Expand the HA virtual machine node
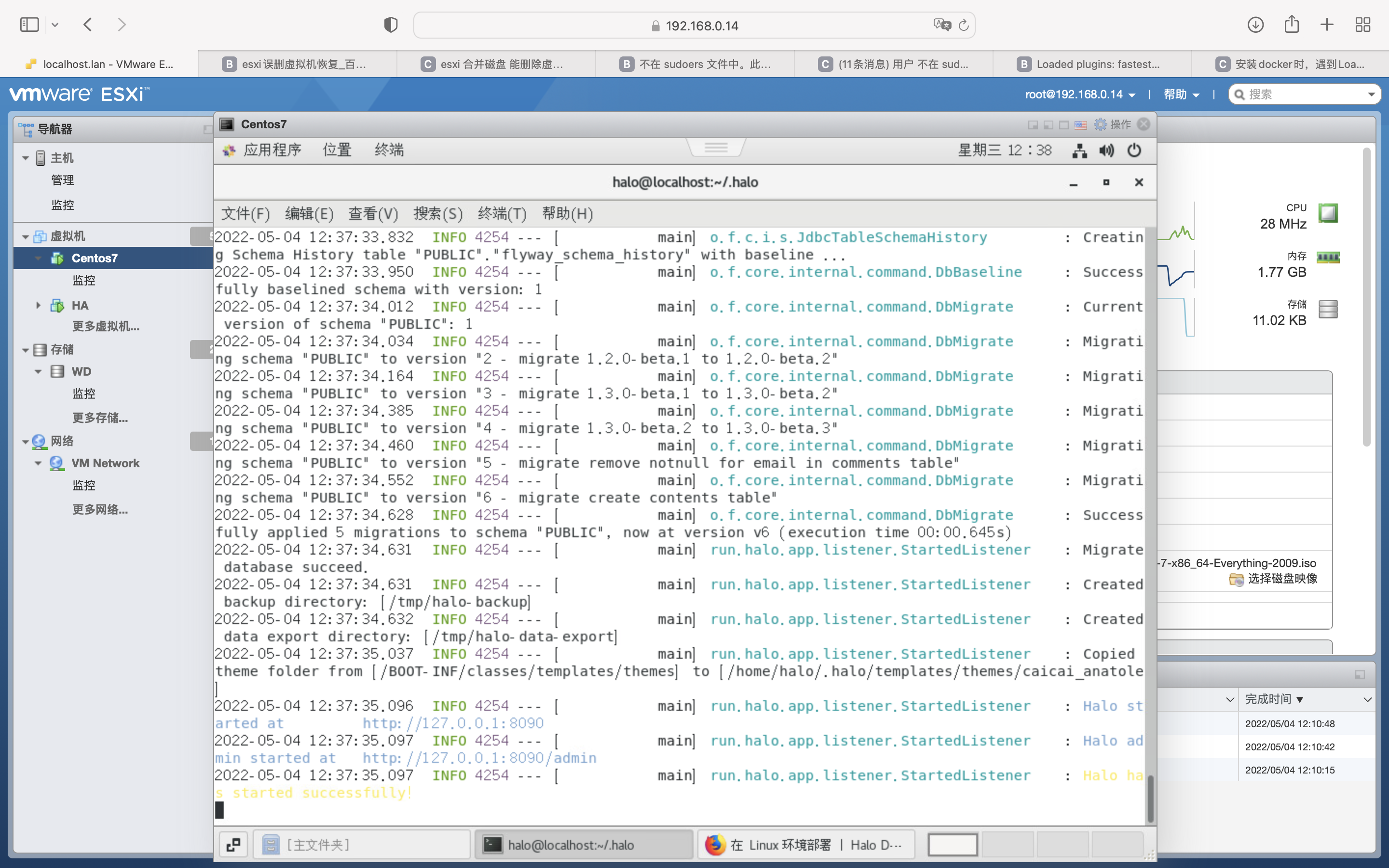This screenshot has height=868, width=1389. click(x=38, y=305)
